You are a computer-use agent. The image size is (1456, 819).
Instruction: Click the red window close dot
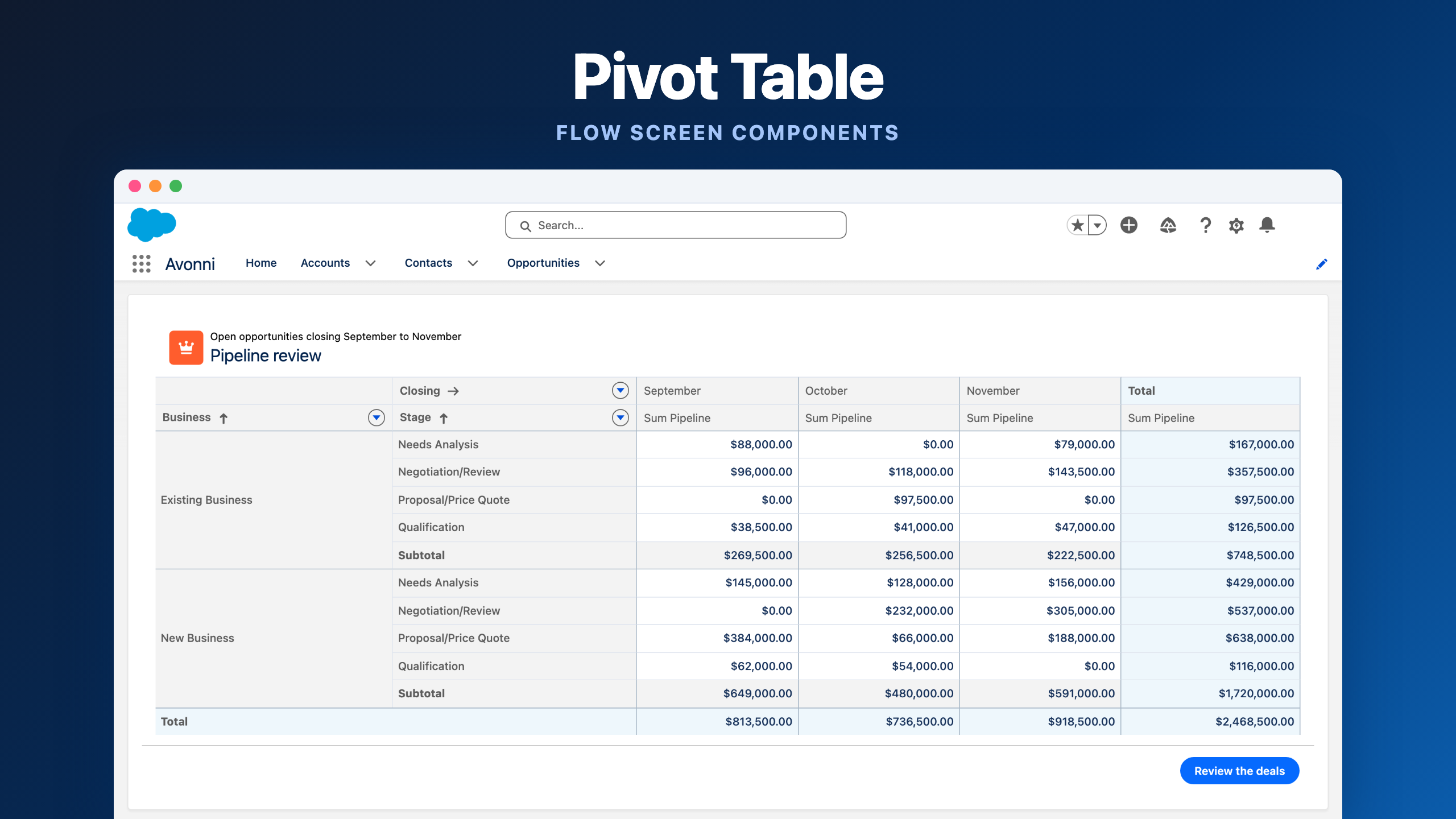(135, 186)
